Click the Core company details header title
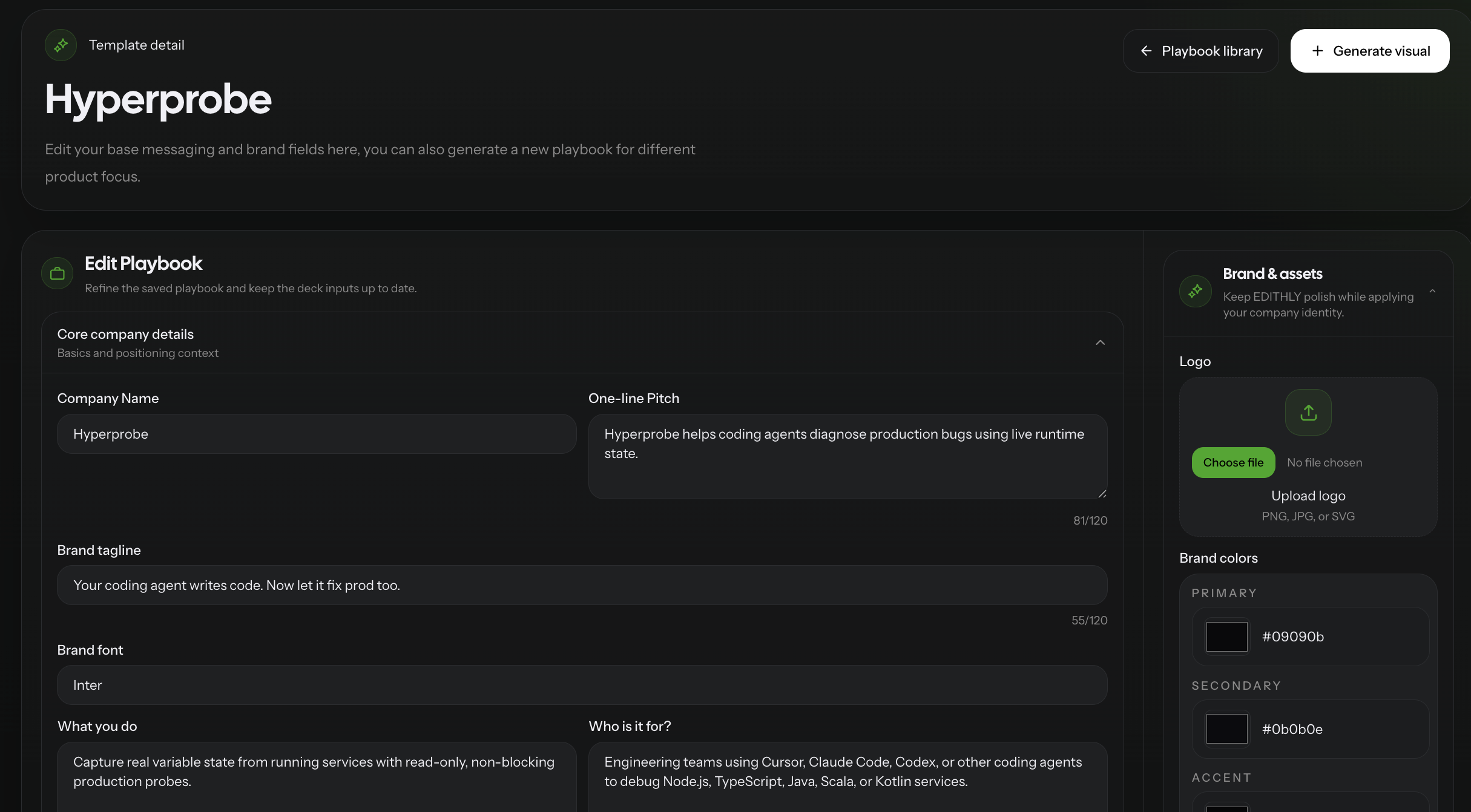 125,334
